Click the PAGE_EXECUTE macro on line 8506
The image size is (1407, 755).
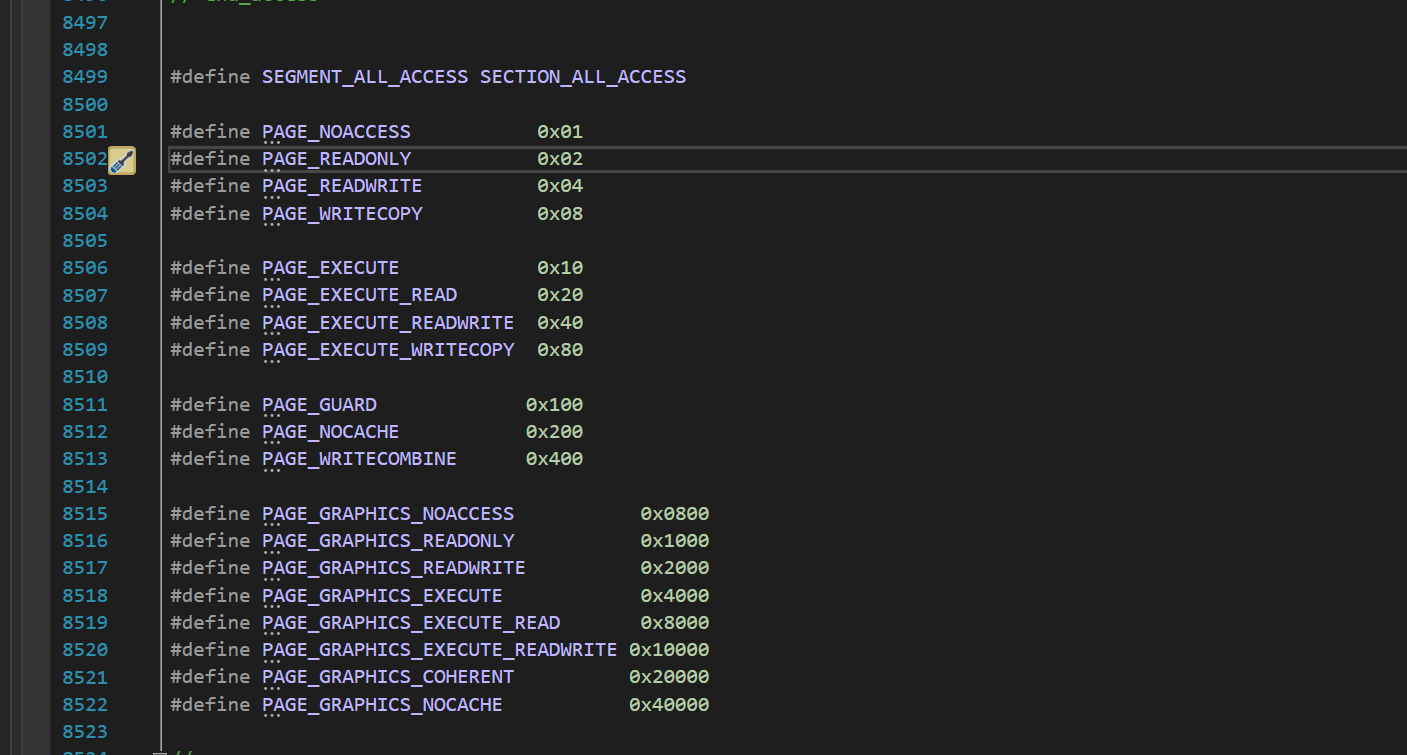[x=330, y=268]
